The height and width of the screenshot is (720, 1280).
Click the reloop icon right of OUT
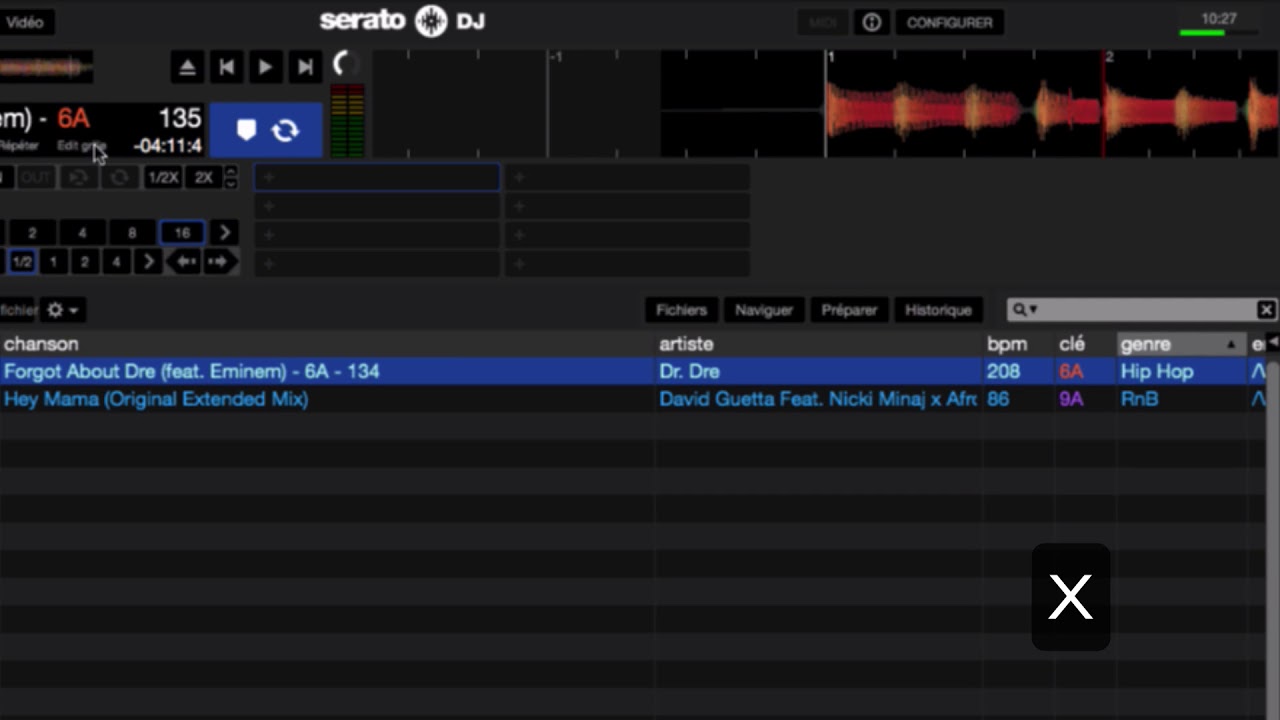pos(78,178)
